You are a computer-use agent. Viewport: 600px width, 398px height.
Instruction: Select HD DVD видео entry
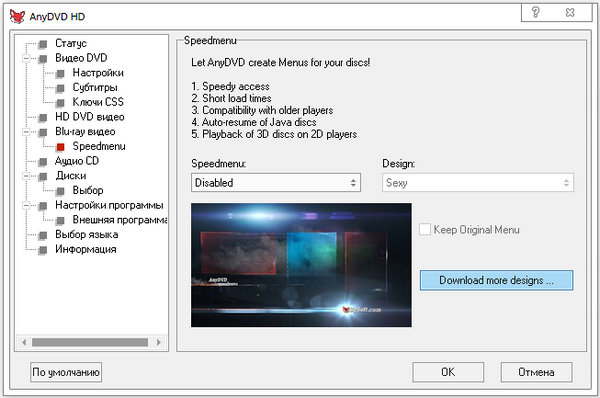point(90,117)
